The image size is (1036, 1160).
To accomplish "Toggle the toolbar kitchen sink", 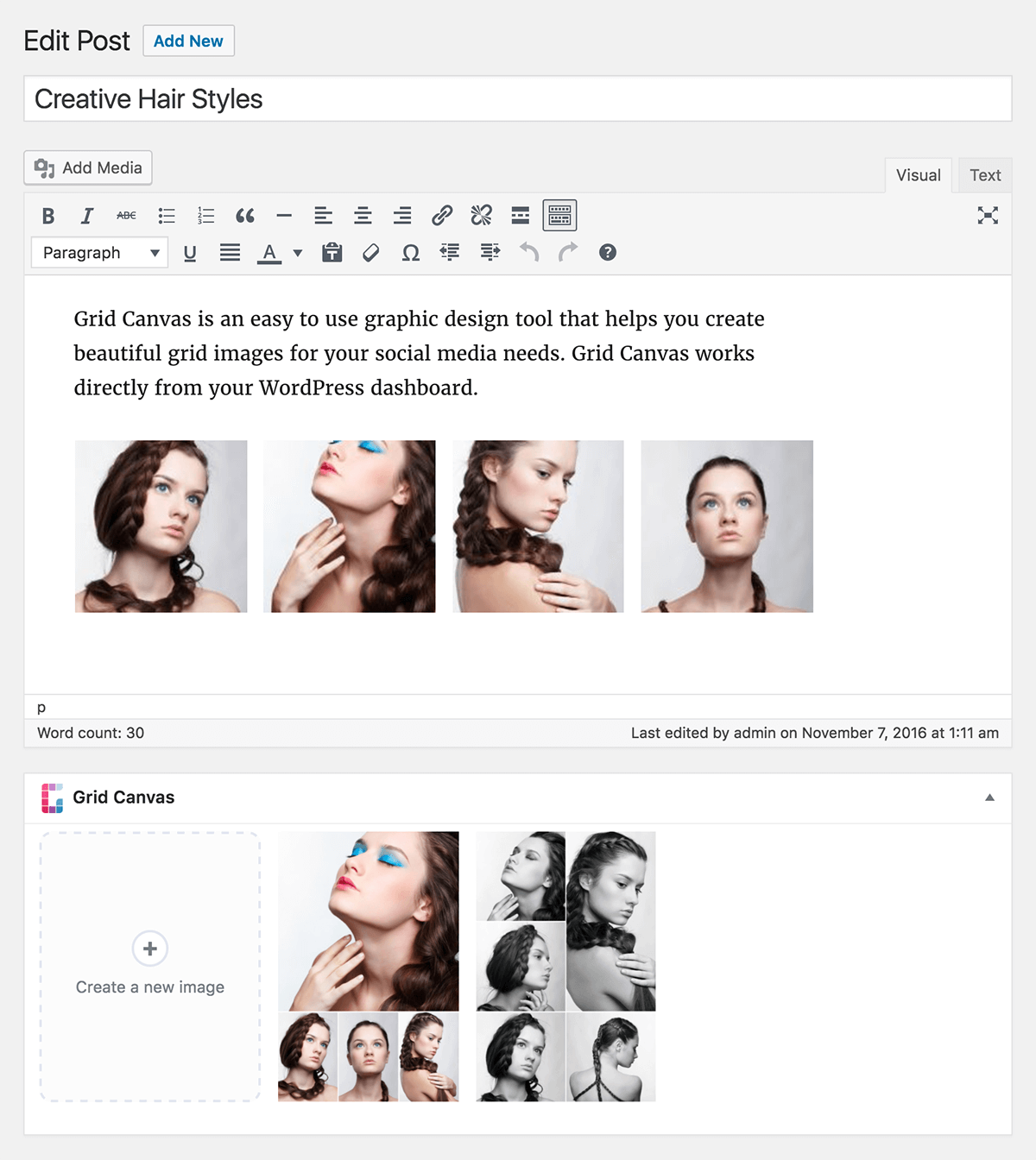I will [559, 216].
